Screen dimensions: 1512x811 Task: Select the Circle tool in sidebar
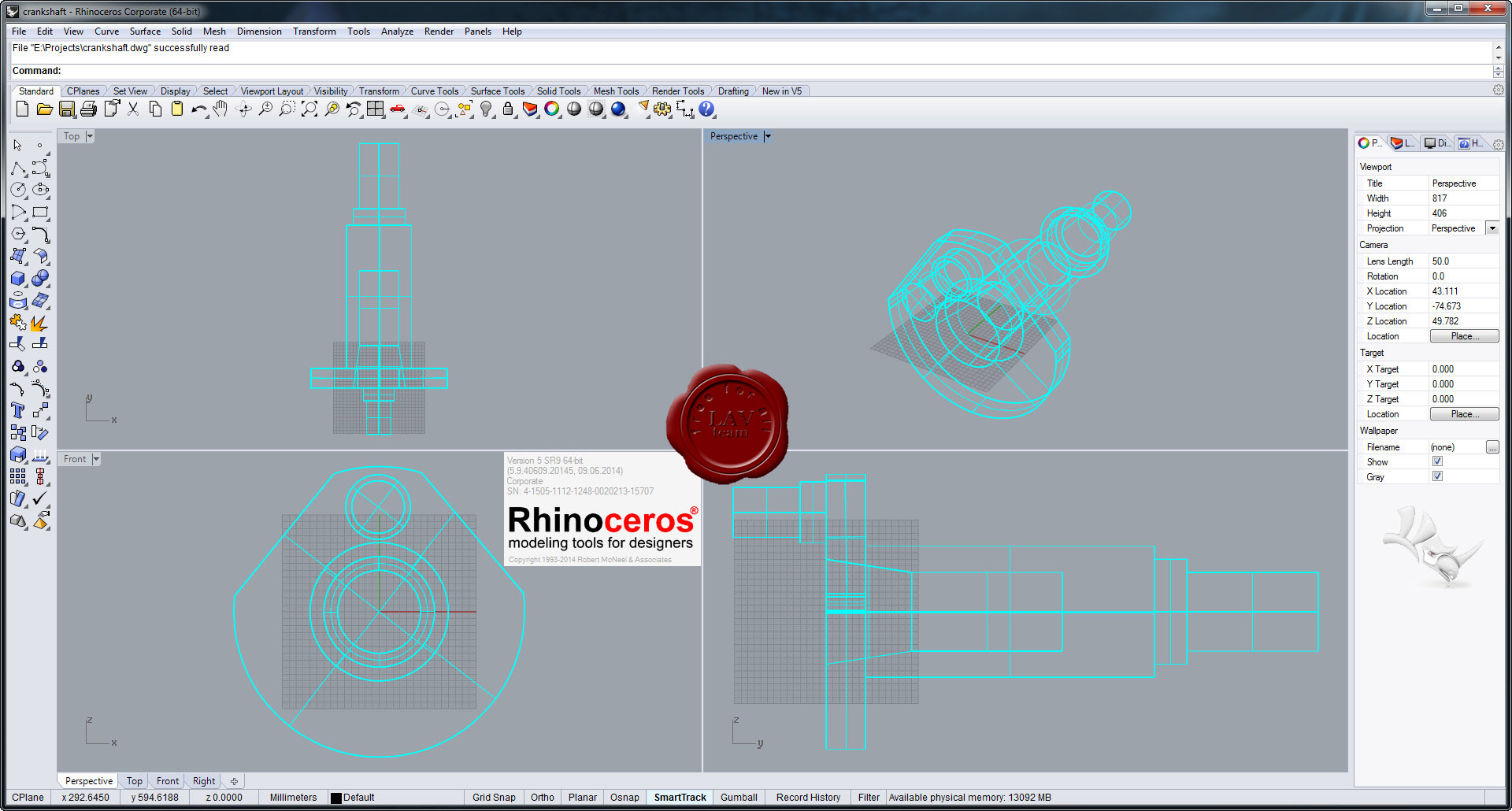(18, 190)
